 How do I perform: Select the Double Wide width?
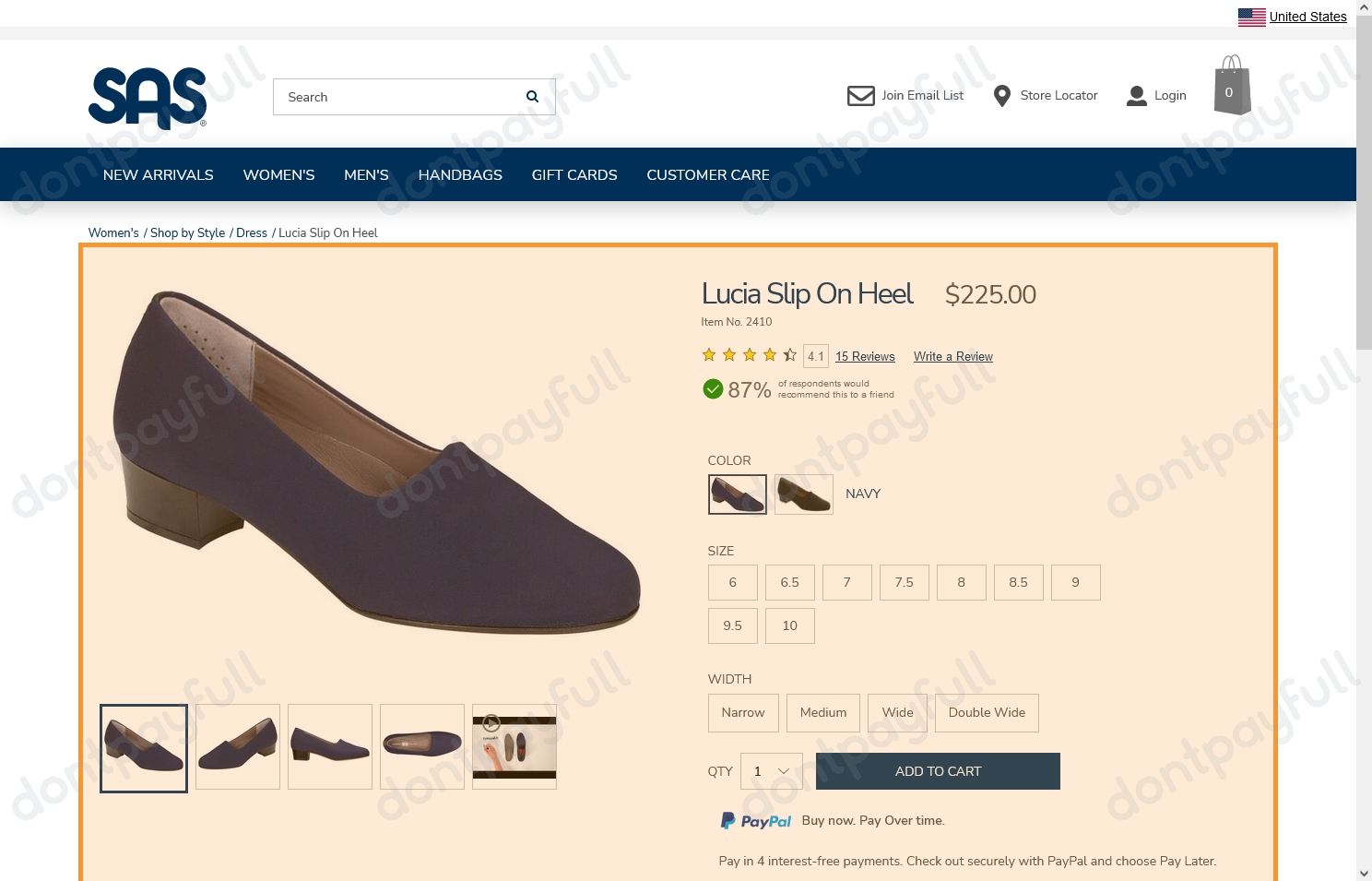986,712
